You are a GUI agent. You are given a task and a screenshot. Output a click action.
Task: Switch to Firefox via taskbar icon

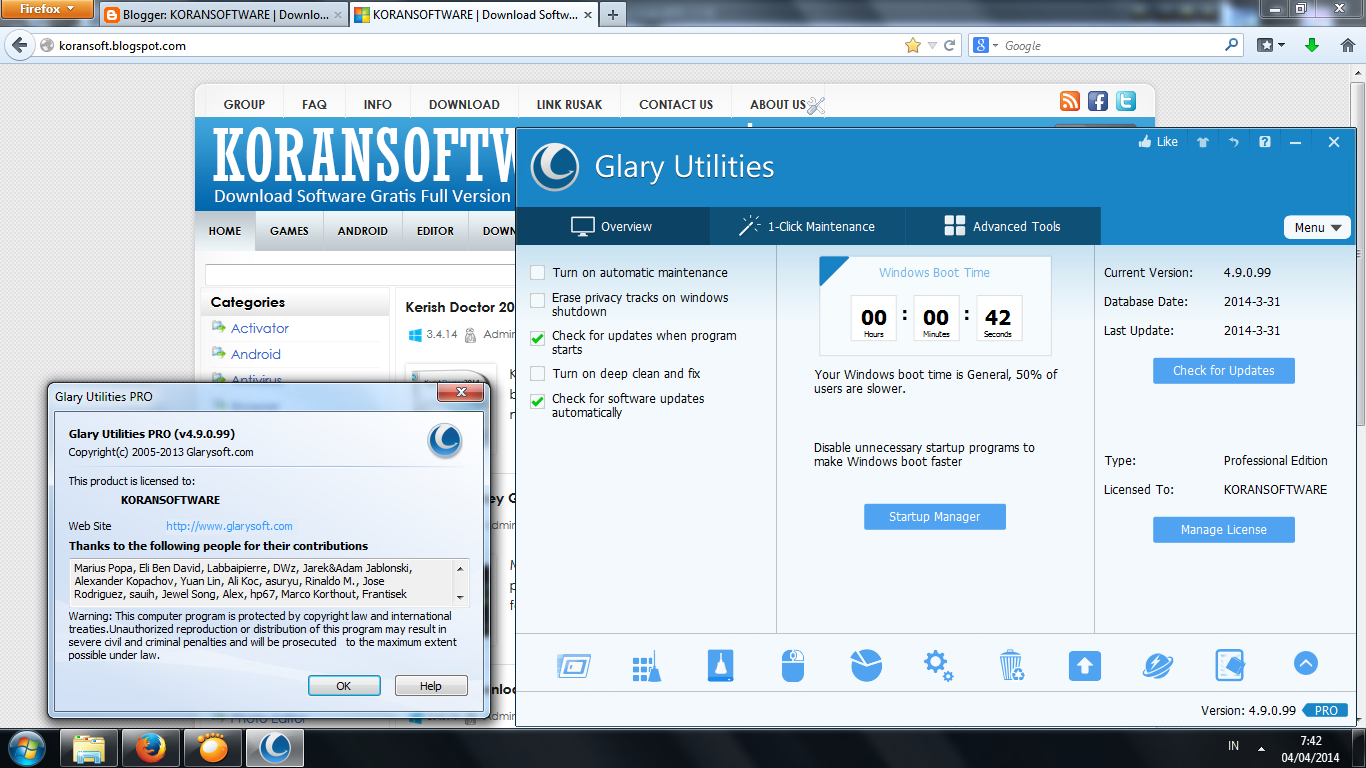click(x=151, y=747)
